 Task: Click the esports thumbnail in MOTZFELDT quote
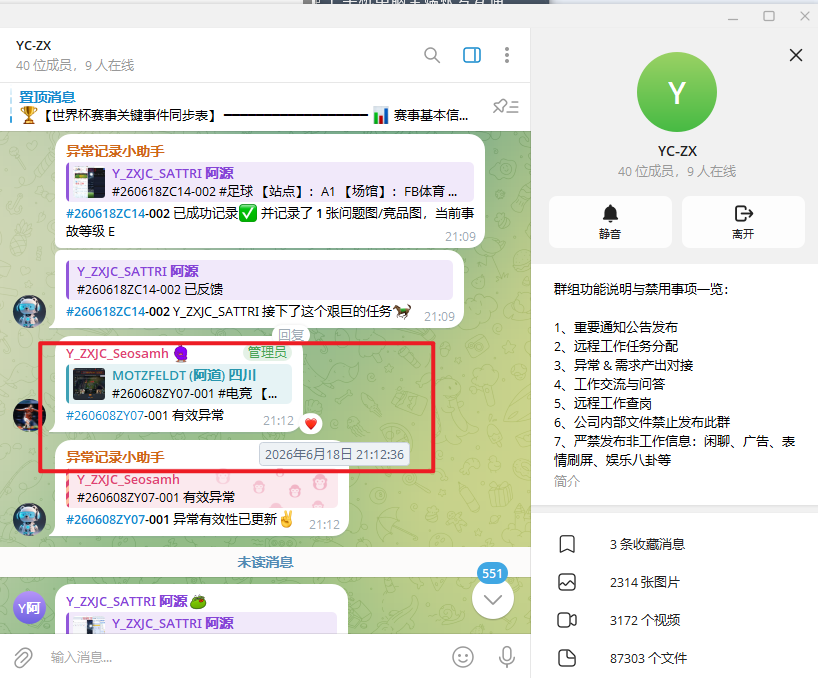point(89,384)
